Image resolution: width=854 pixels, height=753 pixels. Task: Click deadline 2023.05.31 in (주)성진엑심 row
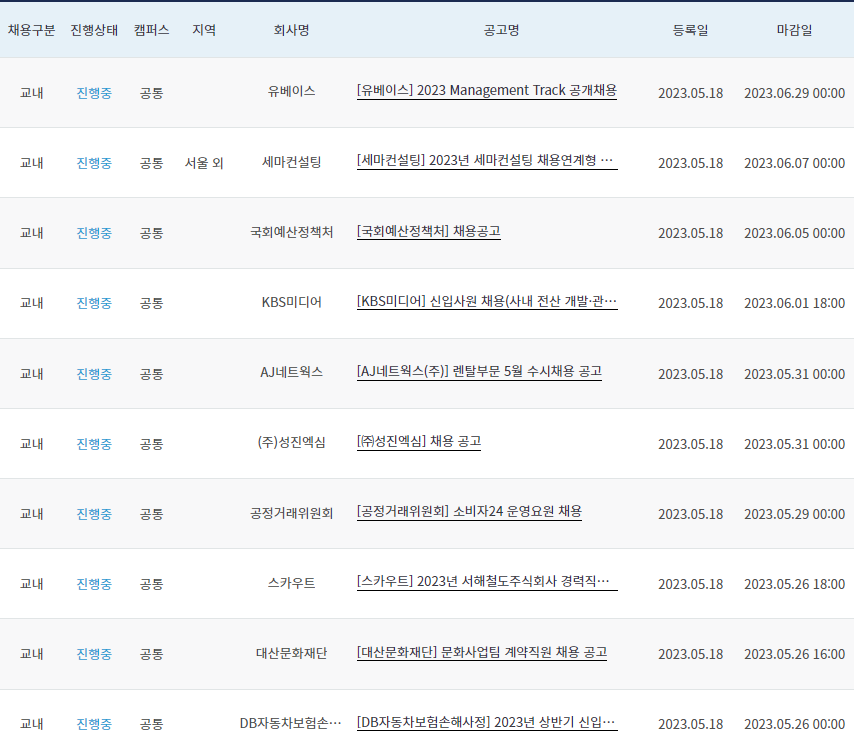794,444
